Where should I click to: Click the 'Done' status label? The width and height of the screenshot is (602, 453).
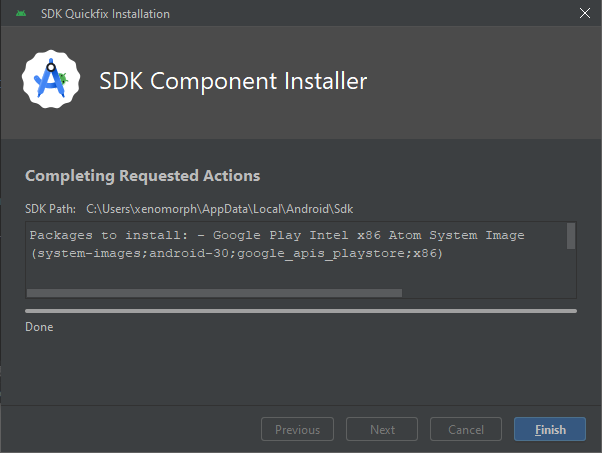39,327
